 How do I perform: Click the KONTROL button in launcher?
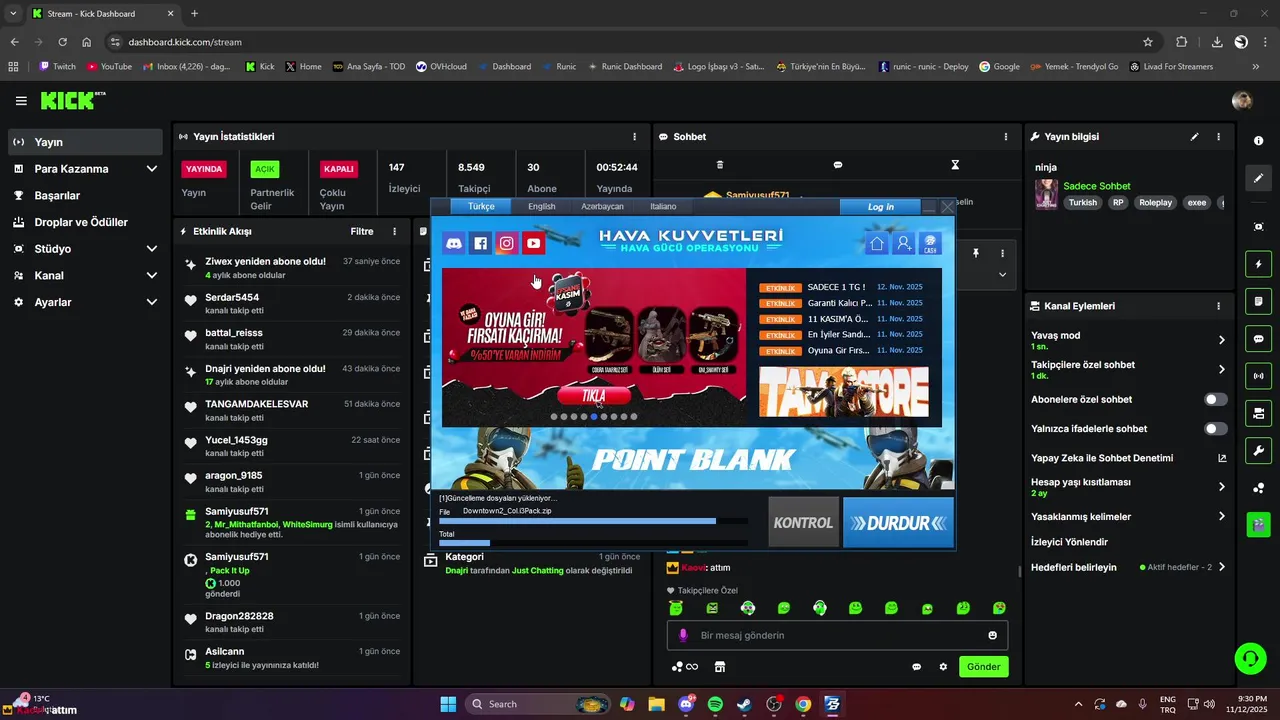click(803, 522)
